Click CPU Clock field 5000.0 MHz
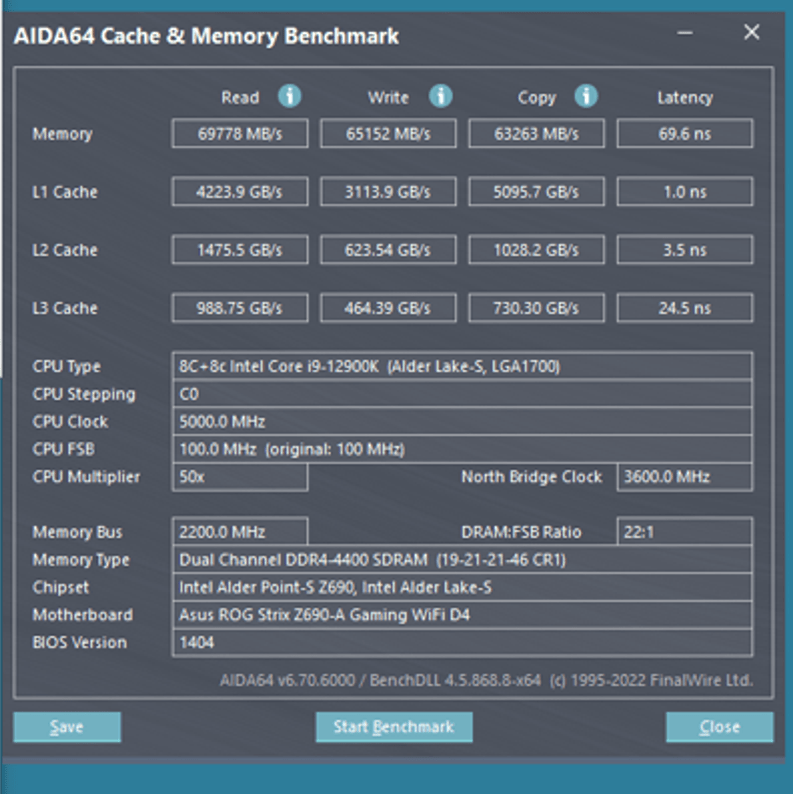793x794 pixels. pos(462,421)
